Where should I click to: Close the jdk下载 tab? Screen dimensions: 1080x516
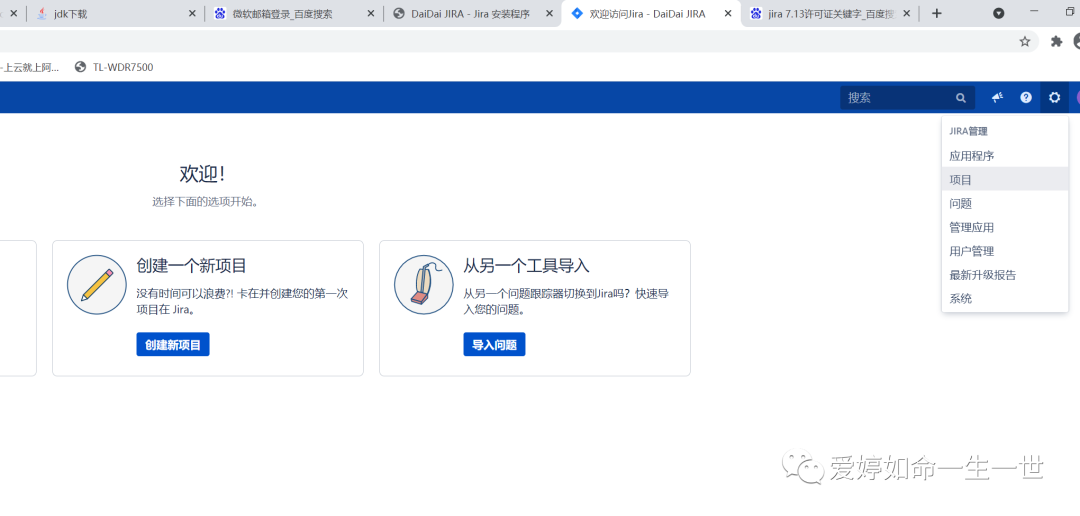(x=192, y=13)
